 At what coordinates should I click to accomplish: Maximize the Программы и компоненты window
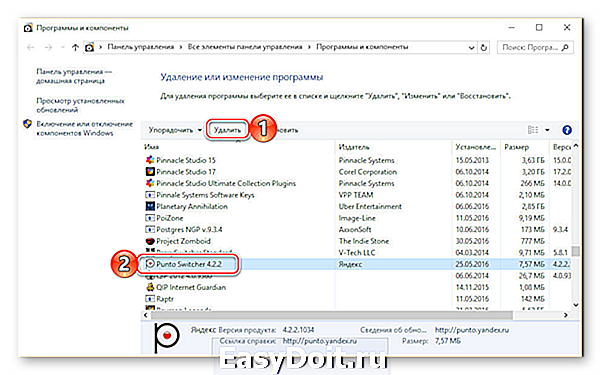click(539, 28)
